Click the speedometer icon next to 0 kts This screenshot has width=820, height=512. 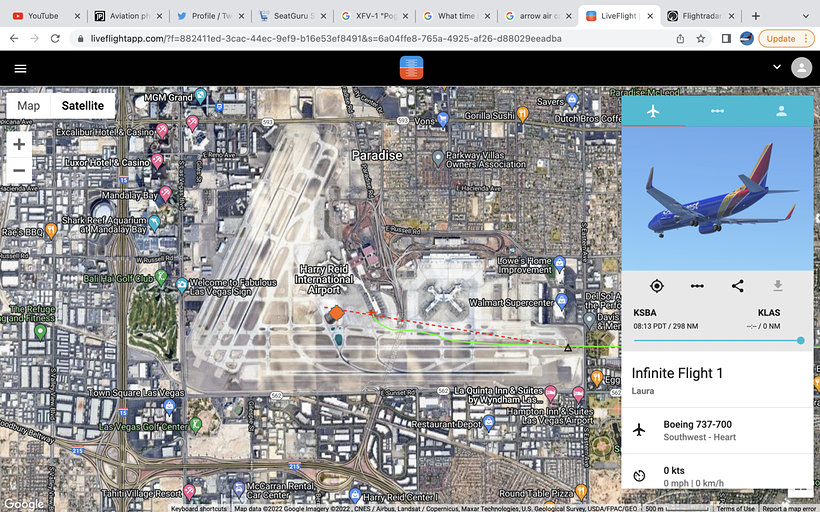click(x=639, y=476)
